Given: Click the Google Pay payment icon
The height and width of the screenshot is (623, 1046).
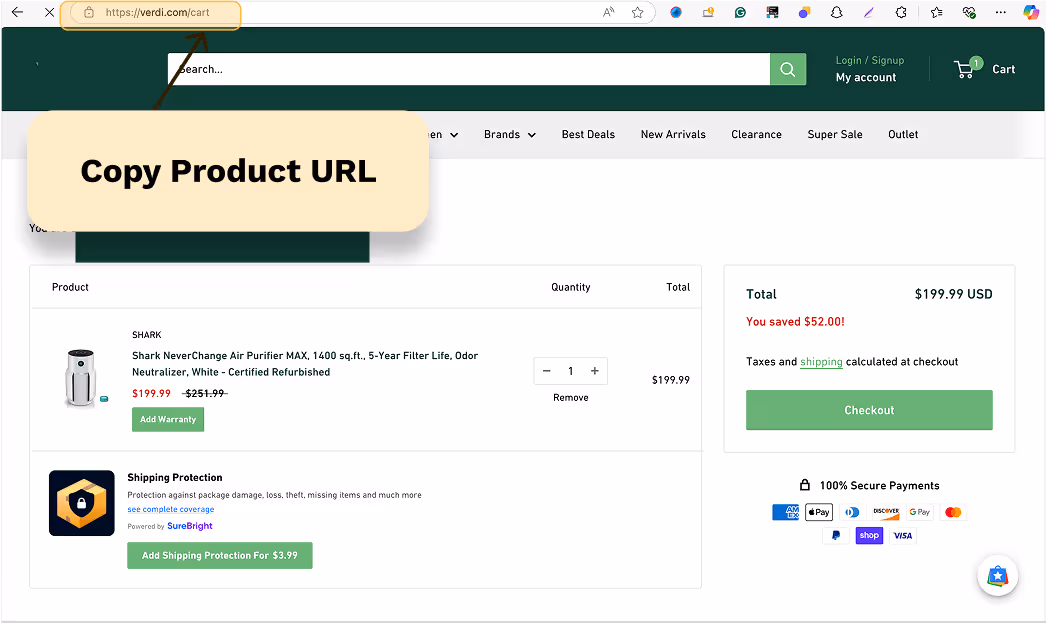Looking at the screenshot, I should (x=920, y=512).
